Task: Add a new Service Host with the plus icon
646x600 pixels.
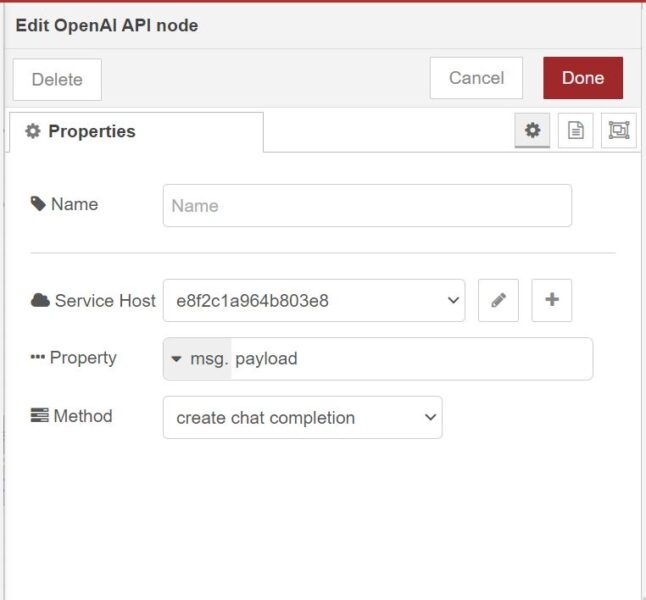Action: [x=551, y=300]
